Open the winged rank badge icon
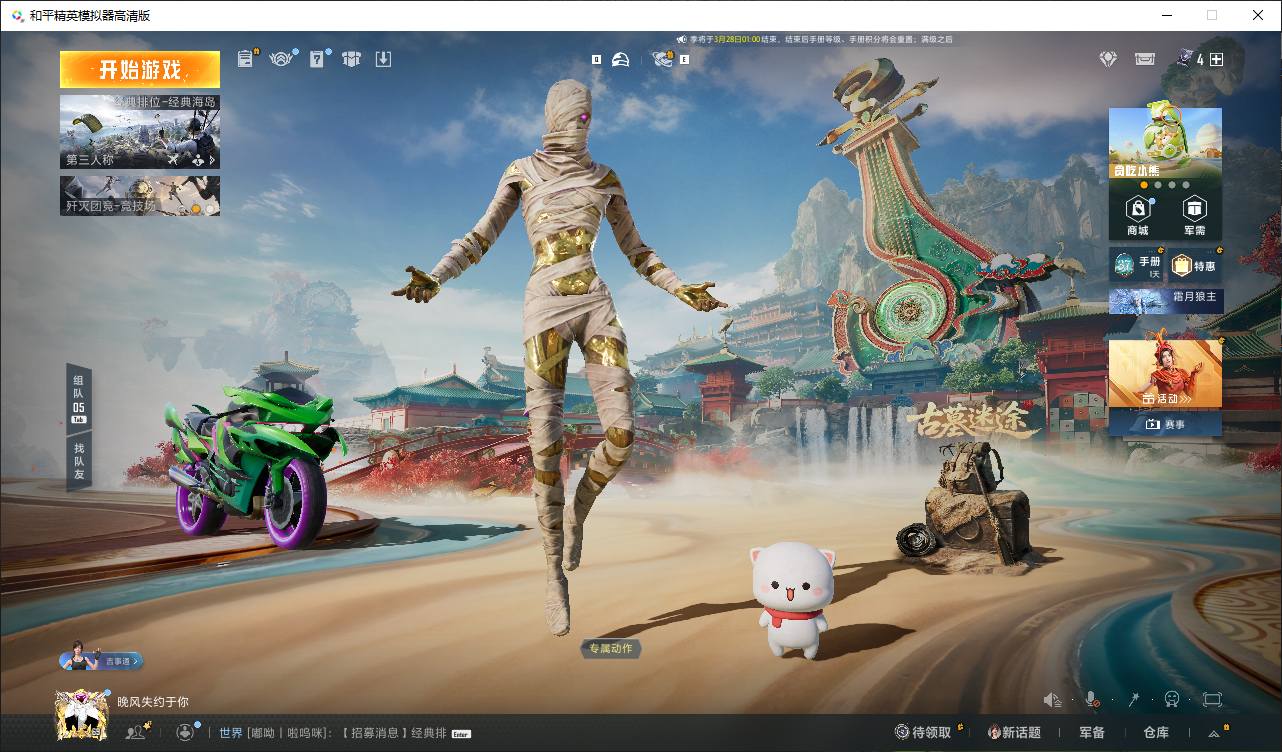 [x=282, y=59]
